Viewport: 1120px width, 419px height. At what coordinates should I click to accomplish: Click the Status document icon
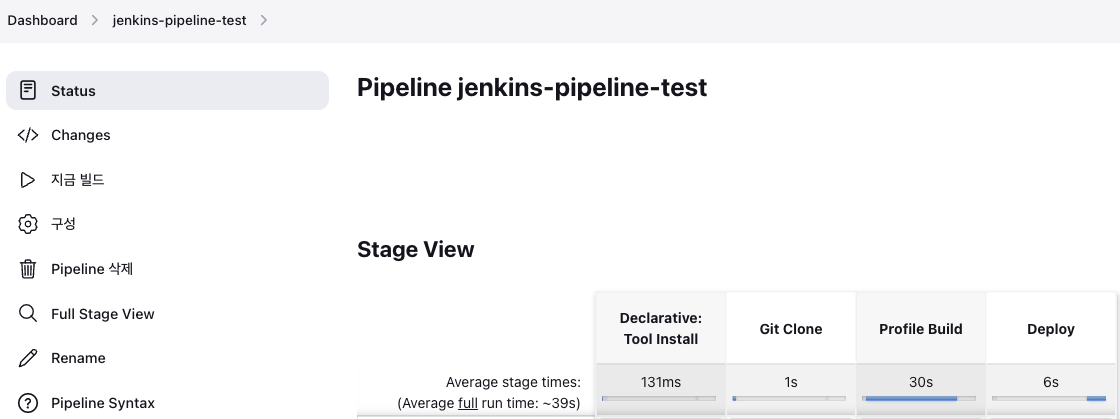(29, 91)
